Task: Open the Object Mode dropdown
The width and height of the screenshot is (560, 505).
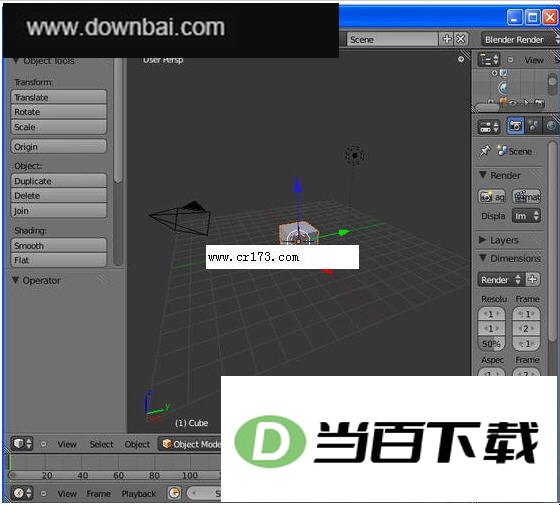Action: click(190, 444)
